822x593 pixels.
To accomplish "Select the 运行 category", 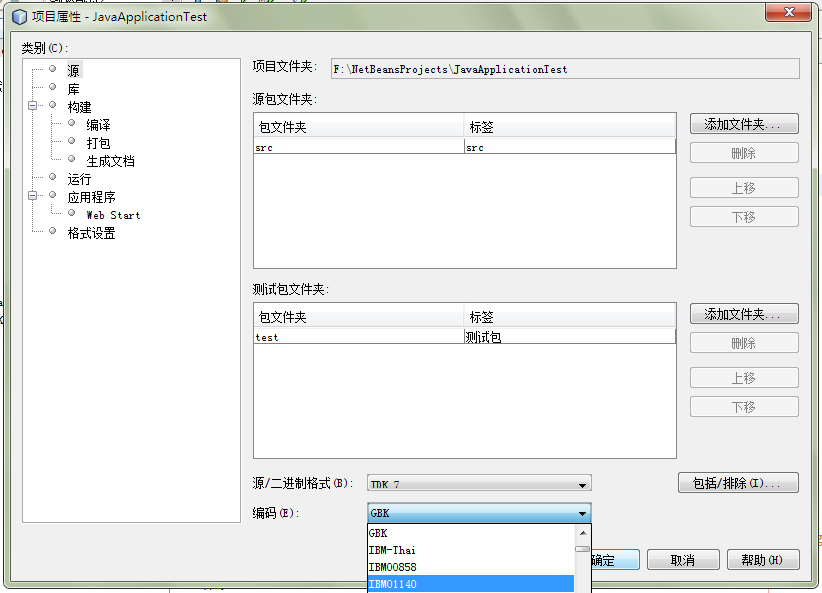I will coord(79,179).
